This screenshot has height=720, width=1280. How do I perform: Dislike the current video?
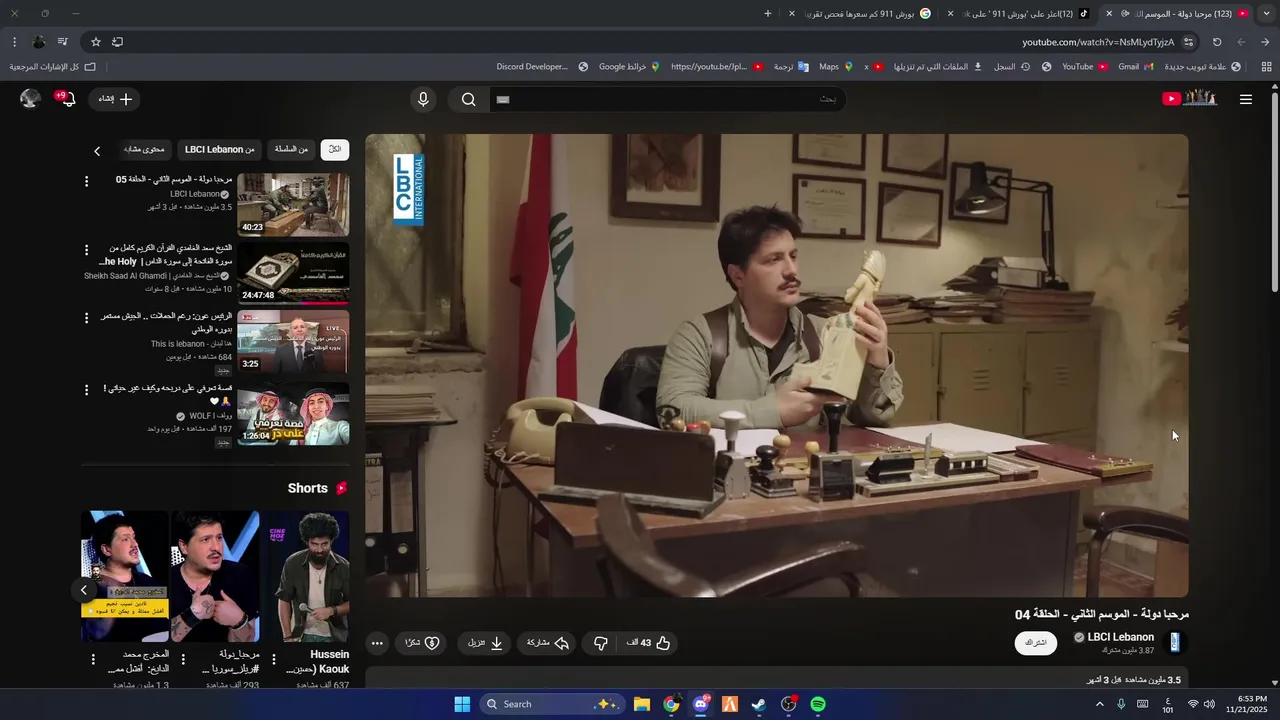tap(600, 643)
